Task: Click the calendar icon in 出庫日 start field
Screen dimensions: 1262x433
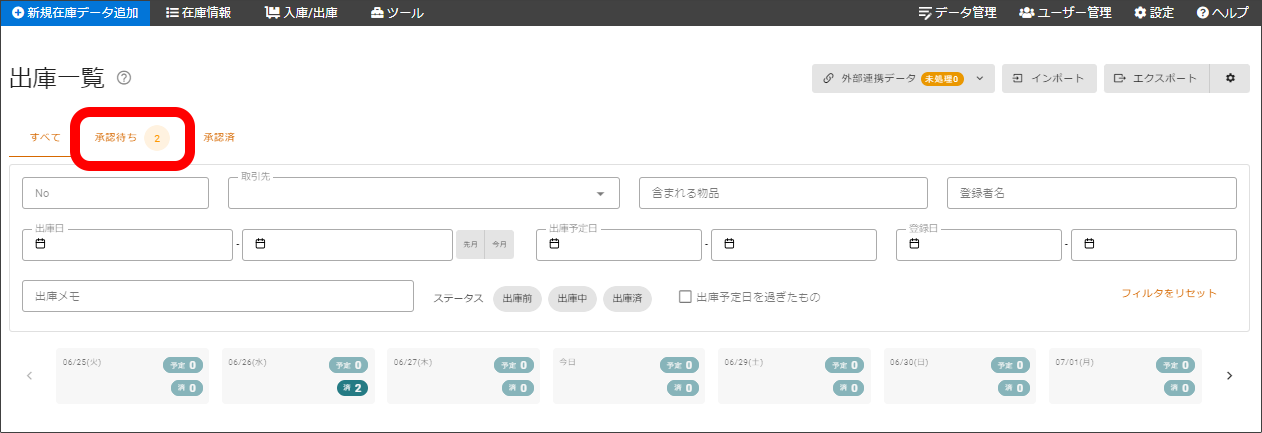Action: point(41,244)
